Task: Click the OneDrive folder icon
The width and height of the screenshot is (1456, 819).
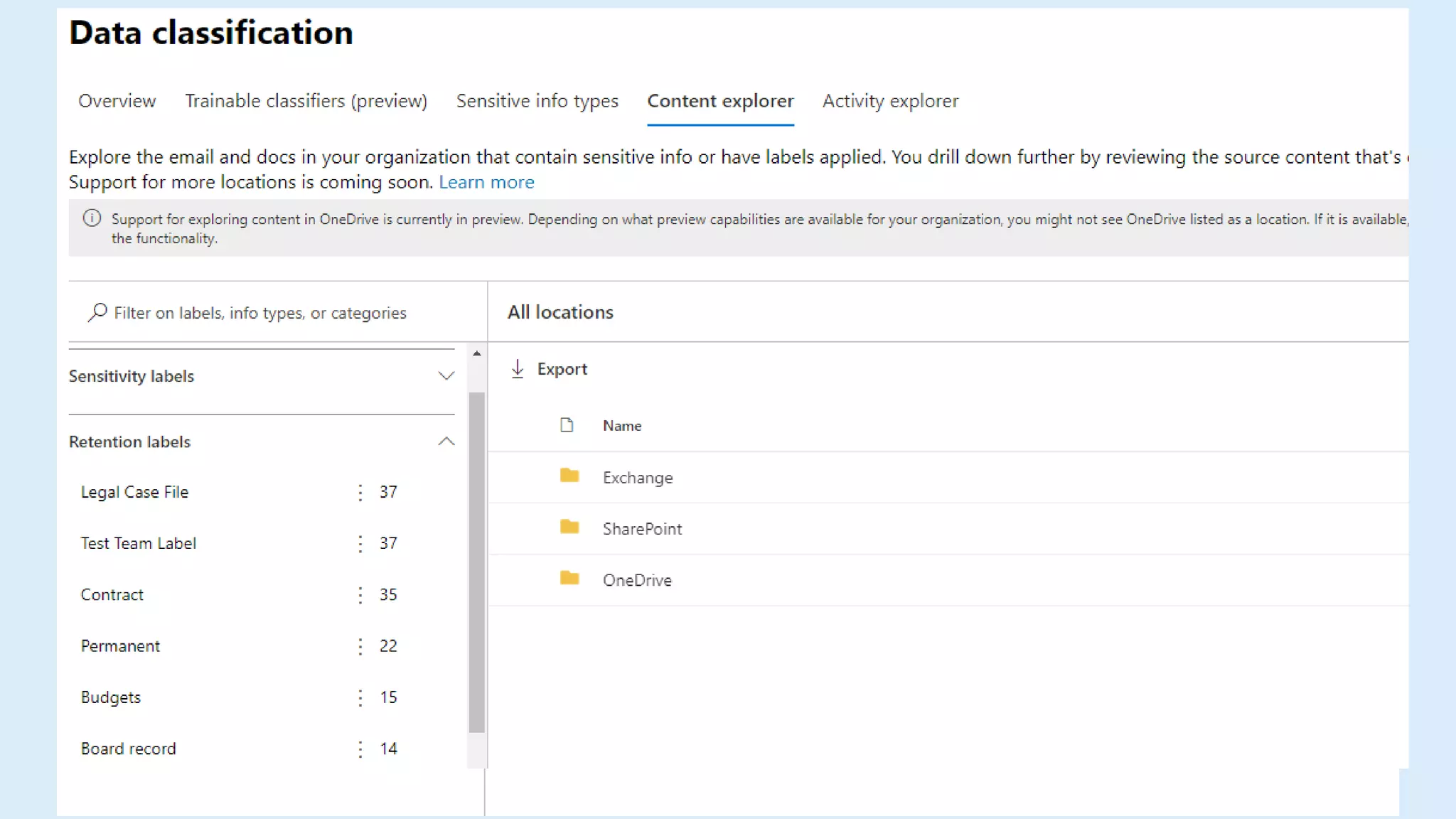Action: click(569, 578)
